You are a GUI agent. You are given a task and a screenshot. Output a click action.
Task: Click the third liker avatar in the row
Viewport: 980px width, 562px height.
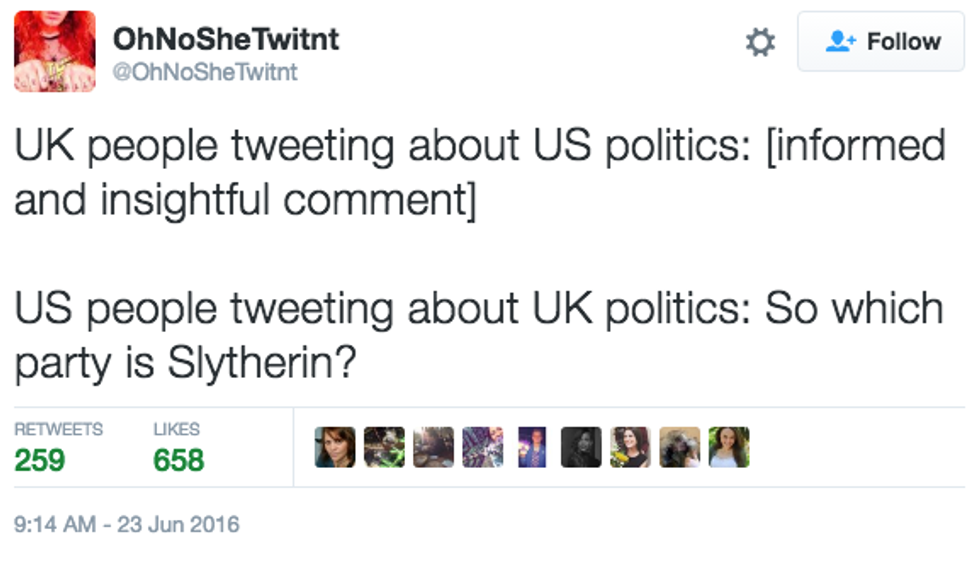coord(433,447)
